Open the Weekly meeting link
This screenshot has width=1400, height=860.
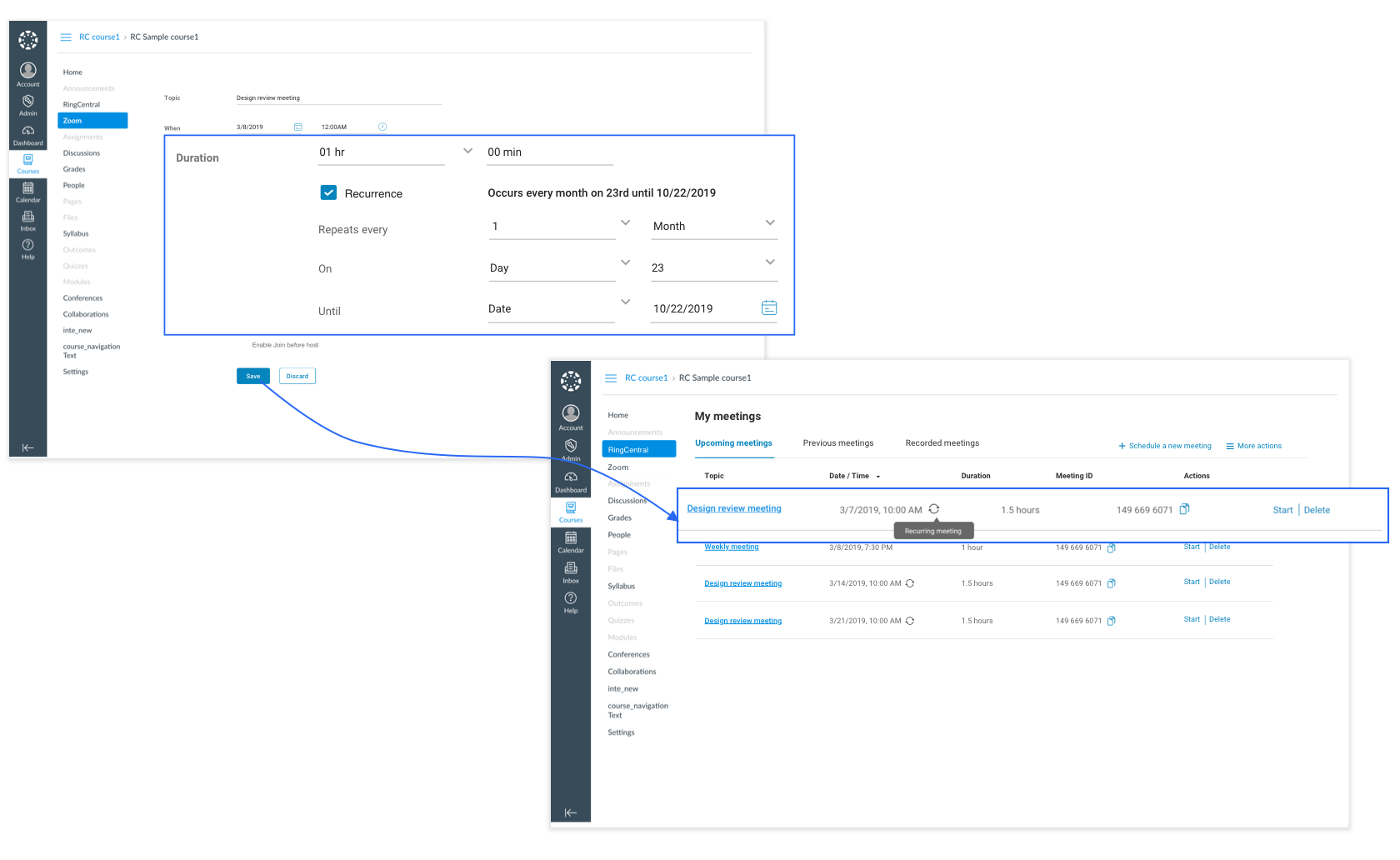[x=732, y=547]
